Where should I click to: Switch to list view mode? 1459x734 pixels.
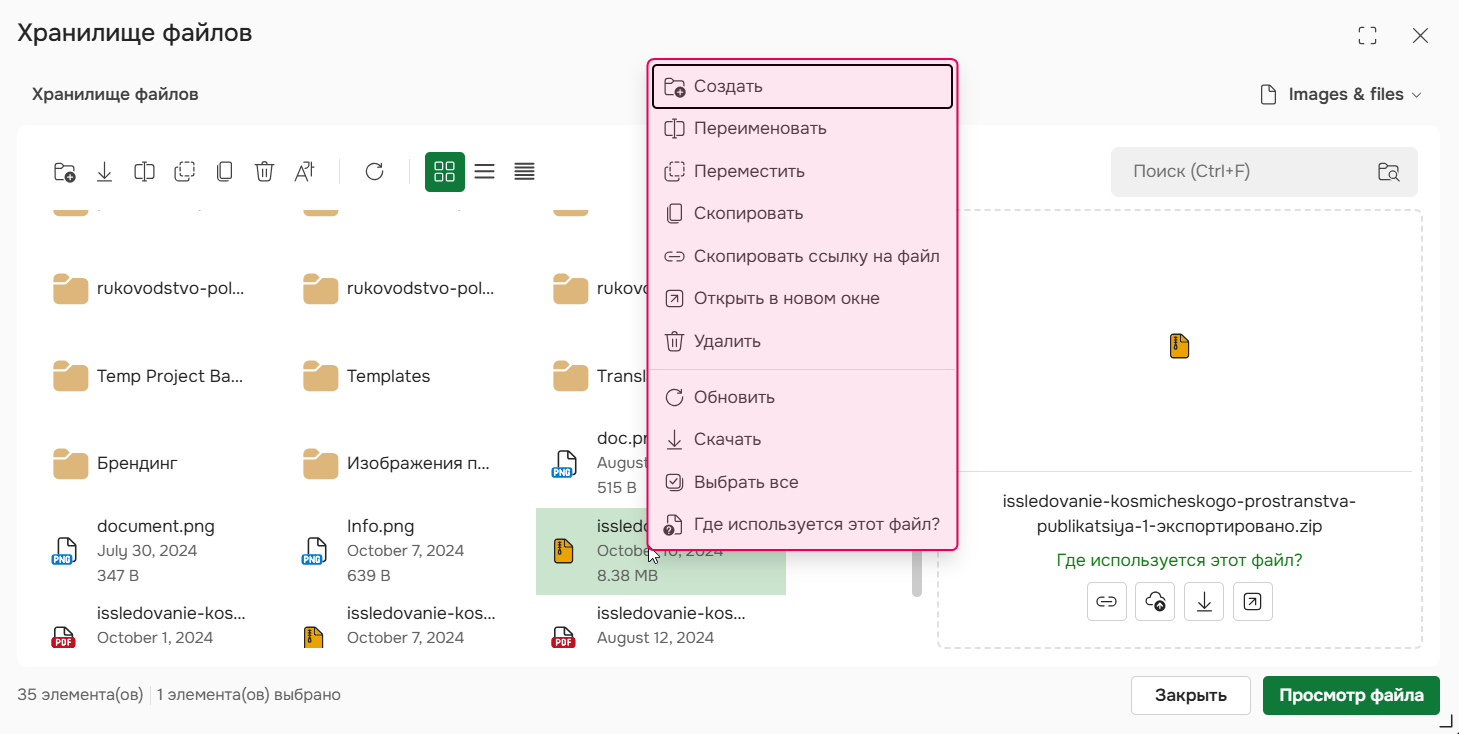[484, 172]
